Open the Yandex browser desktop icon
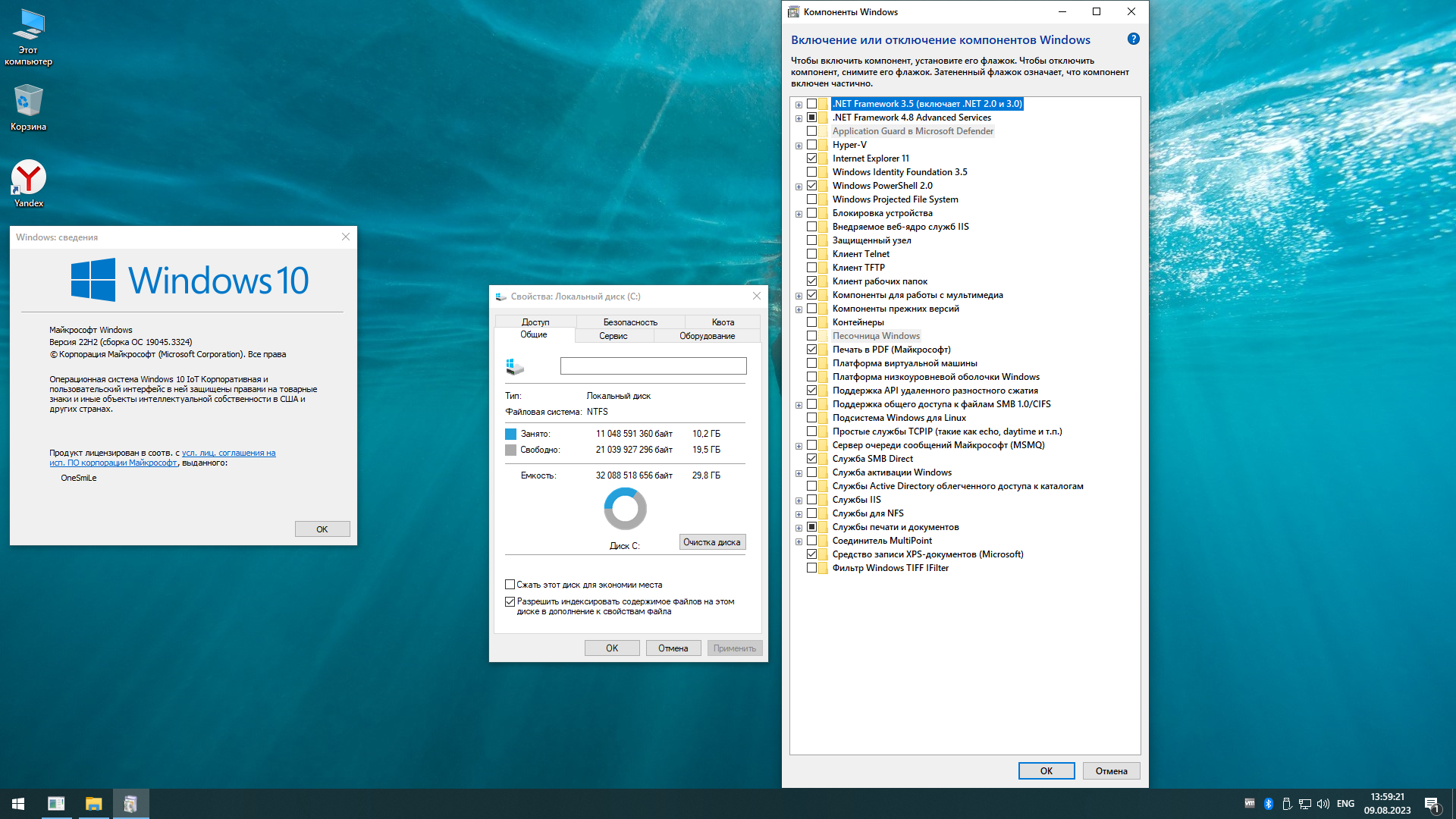The image size is (1456, 819). coord(29,179)
